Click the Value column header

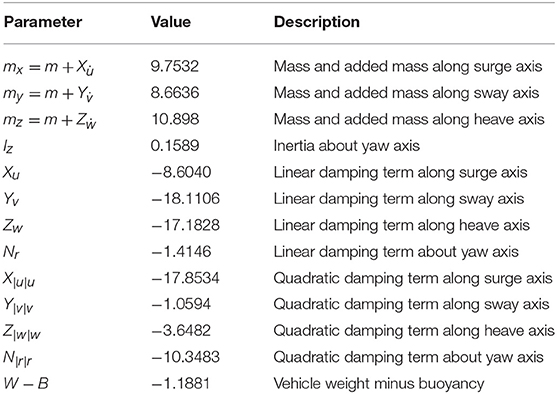click(171, 22)
